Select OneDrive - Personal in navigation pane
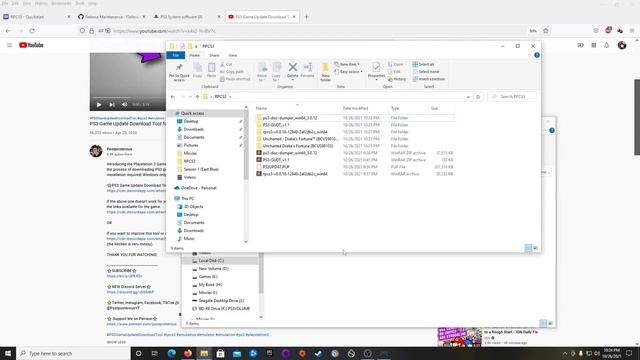The image size is (640, 360). pyautogui.click(x=199, y=188)
